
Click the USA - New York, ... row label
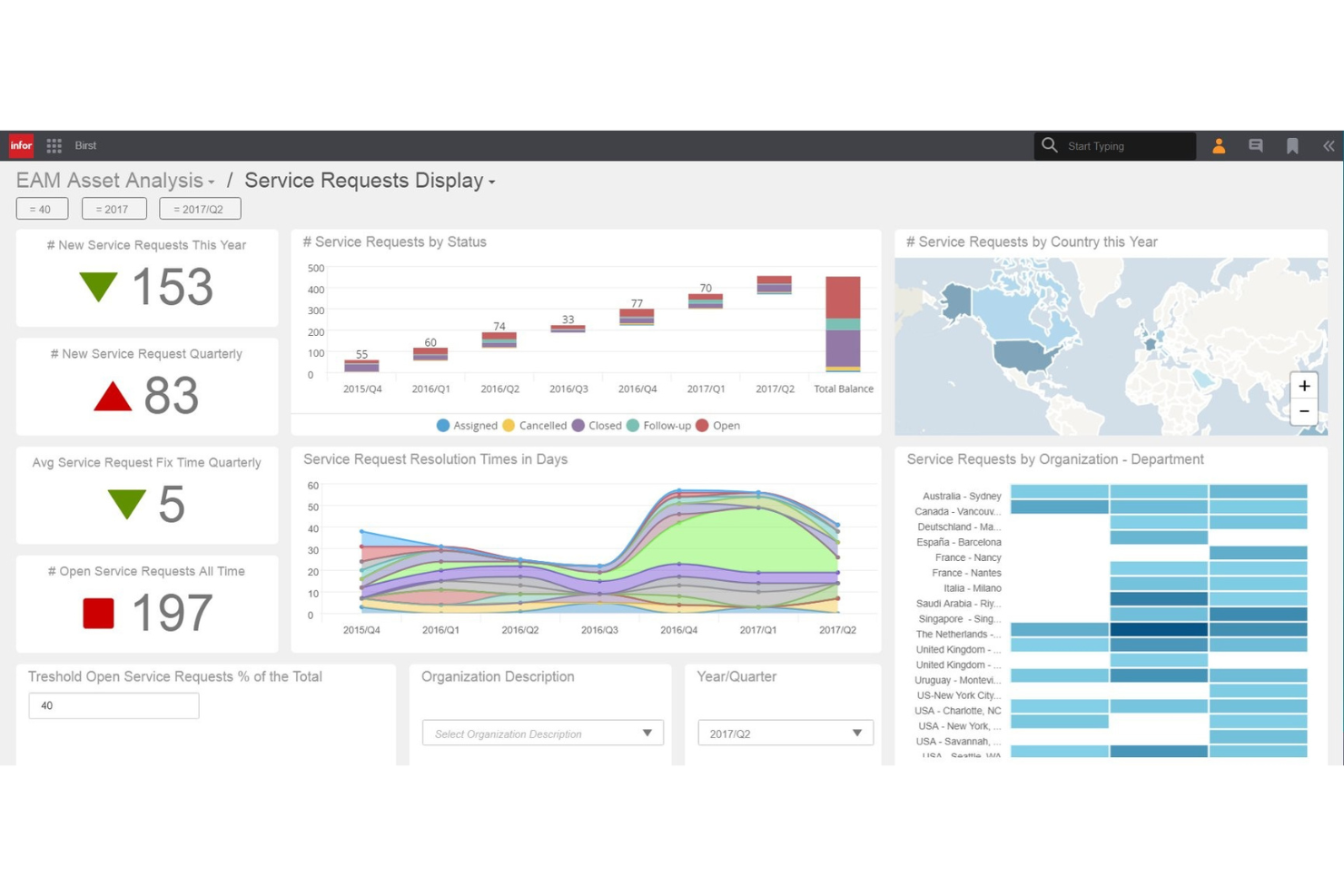pyautogui.click(x=960, y=726)
